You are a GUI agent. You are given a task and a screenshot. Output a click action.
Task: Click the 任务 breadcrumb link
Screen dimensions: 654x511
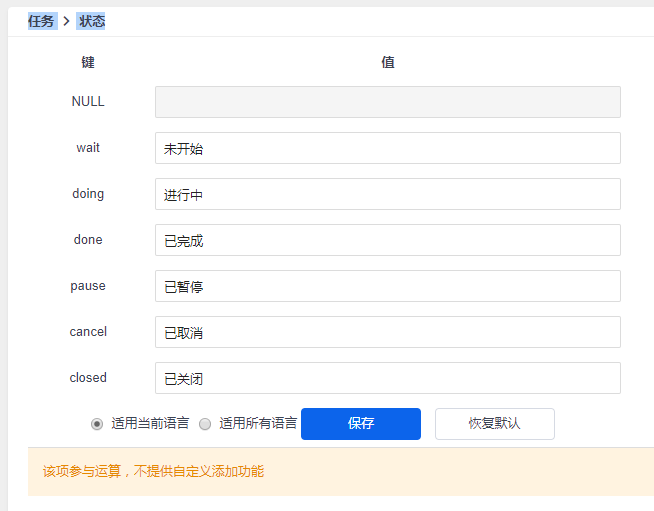point(42,21)
